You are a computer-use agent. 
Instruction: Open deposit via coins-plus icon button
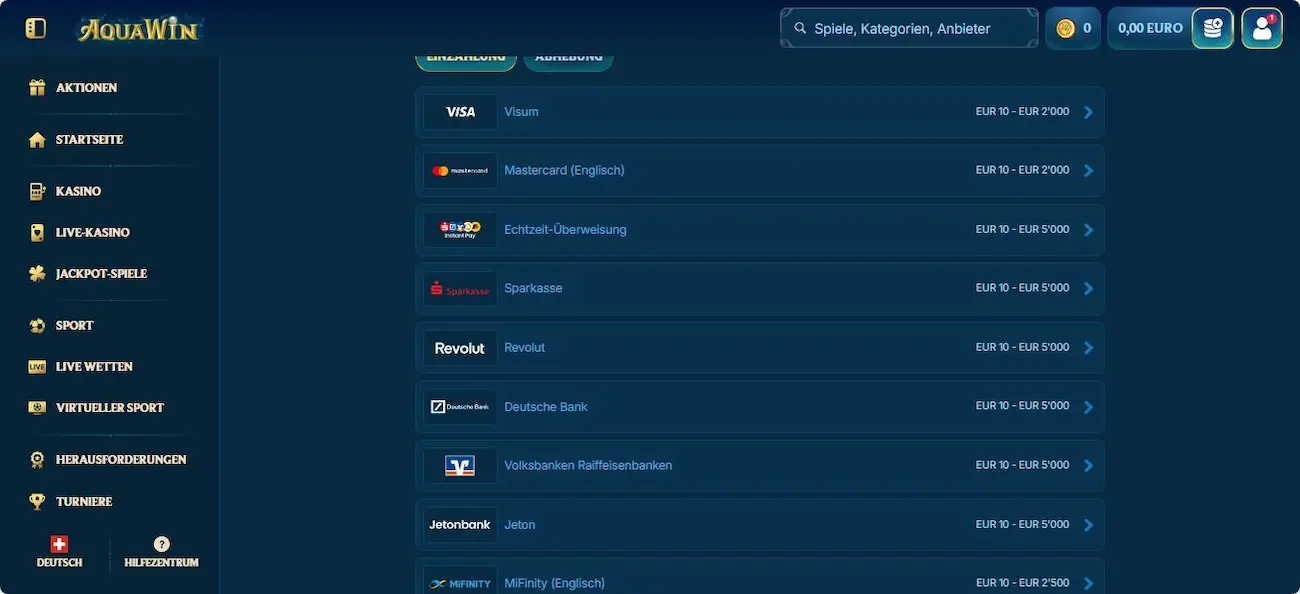1213,28
